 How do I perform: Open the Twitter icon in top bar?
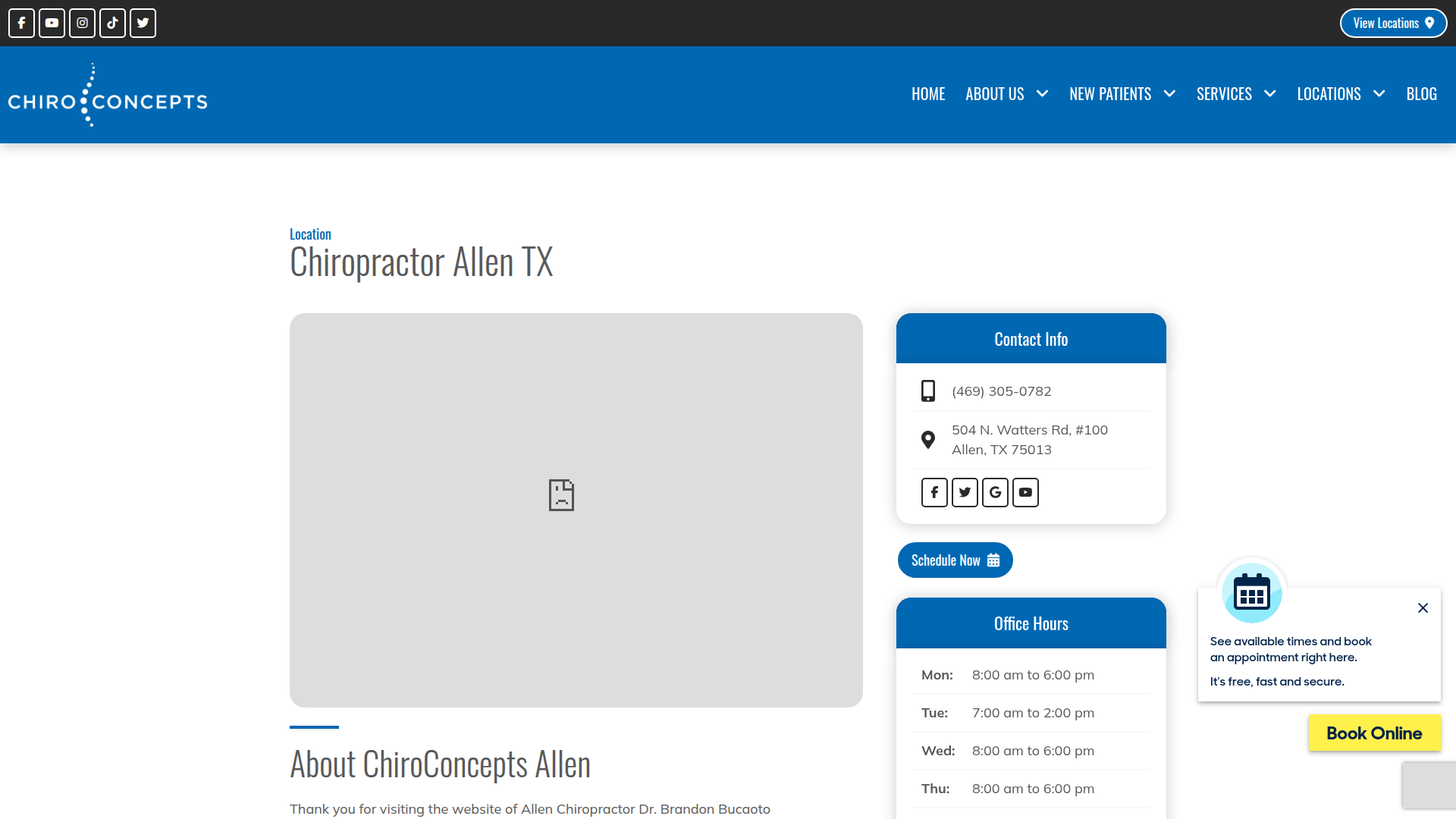point(143,23)
